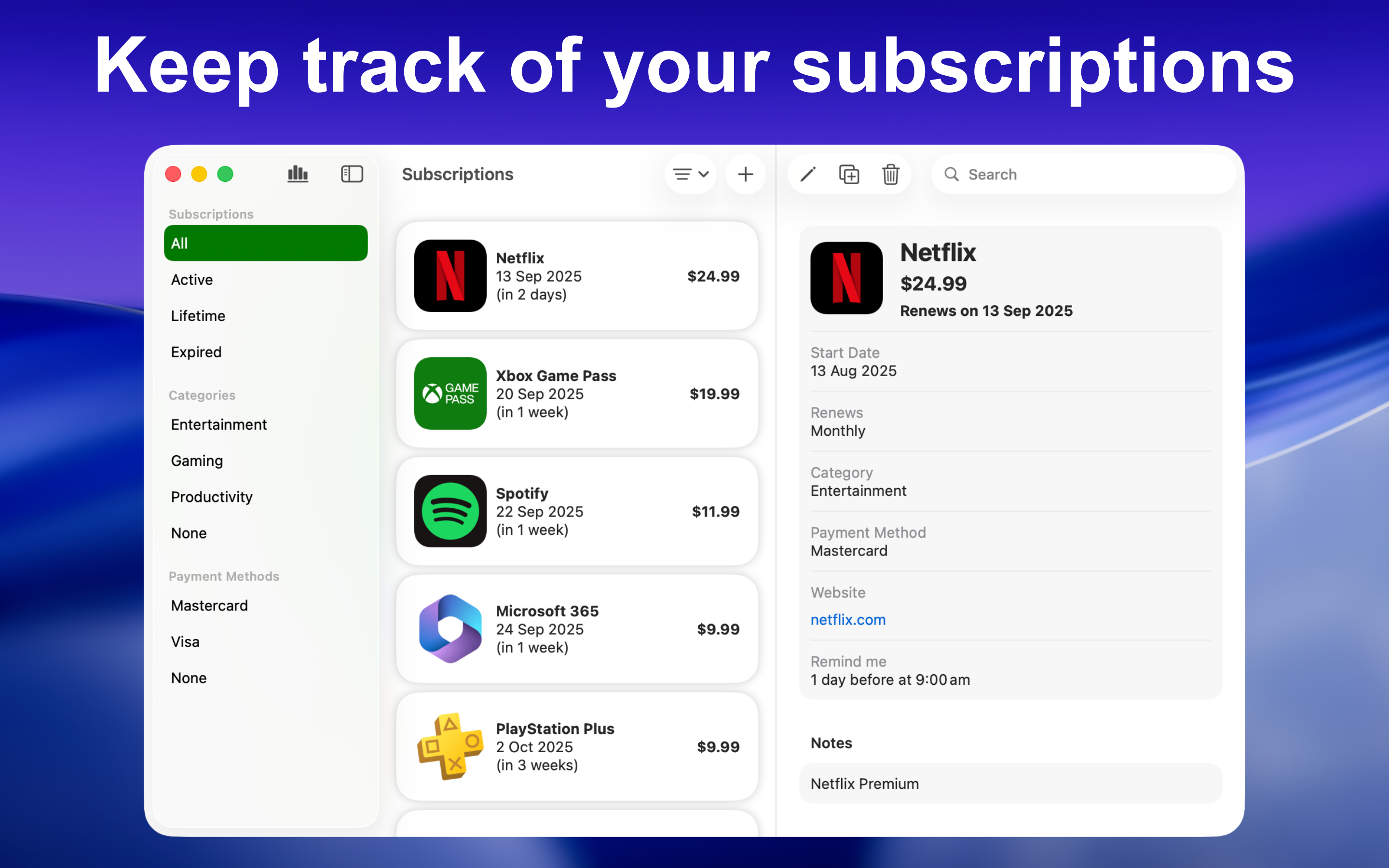Filter by Gaming category

point(197,461)
